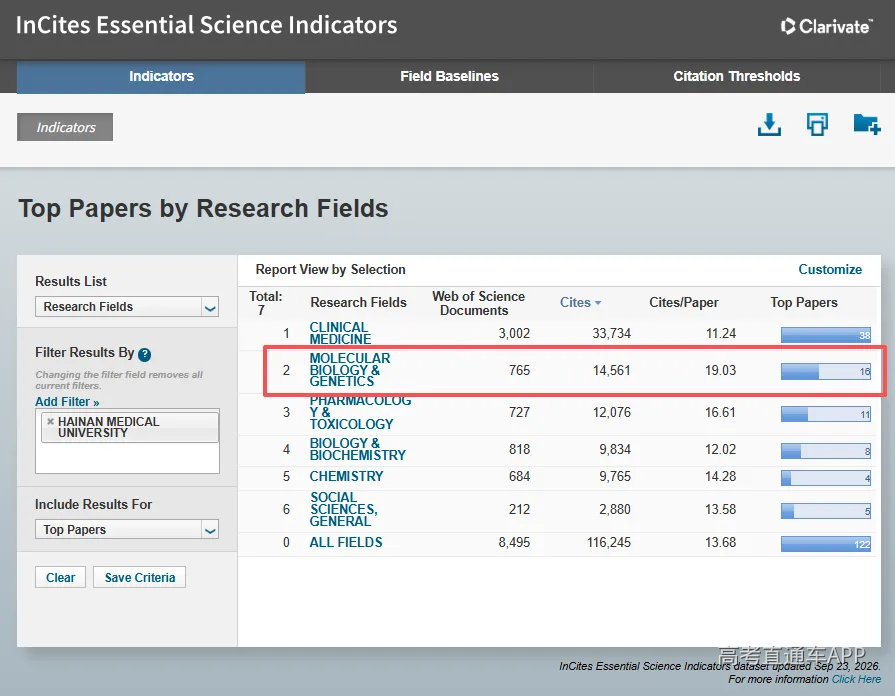Switch to the Field Baselines tab

click(449, 77)
